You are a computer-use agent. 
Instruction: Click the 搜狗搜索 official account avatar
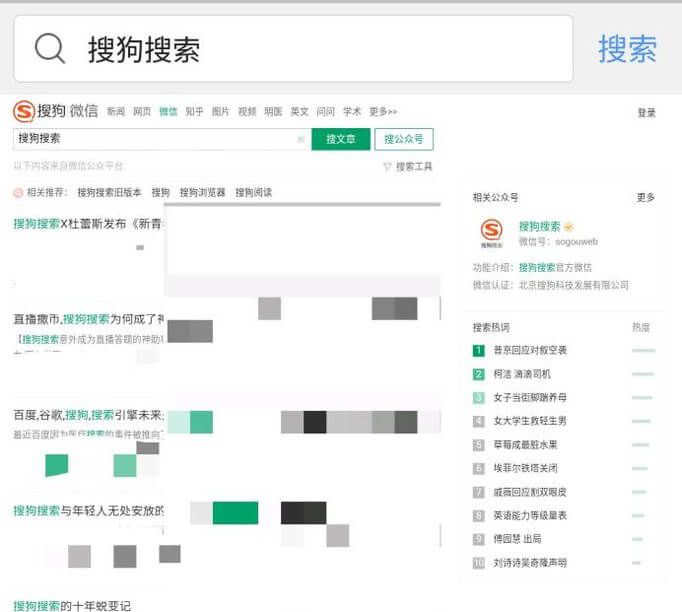491,232
